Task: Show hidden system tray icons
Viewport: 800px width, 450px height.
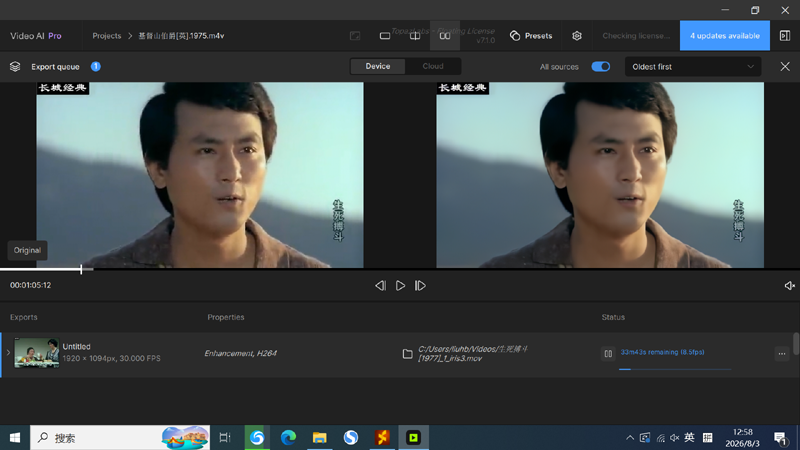Action: [x=630, y=438]
